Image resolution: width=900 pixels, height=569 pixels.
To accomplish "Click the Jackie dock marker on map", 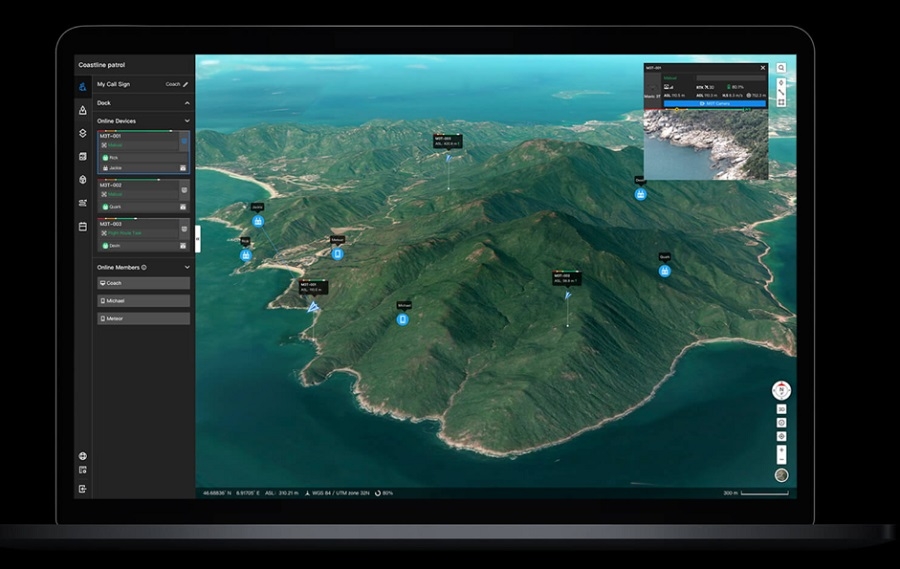I will [x=258, y=221].
